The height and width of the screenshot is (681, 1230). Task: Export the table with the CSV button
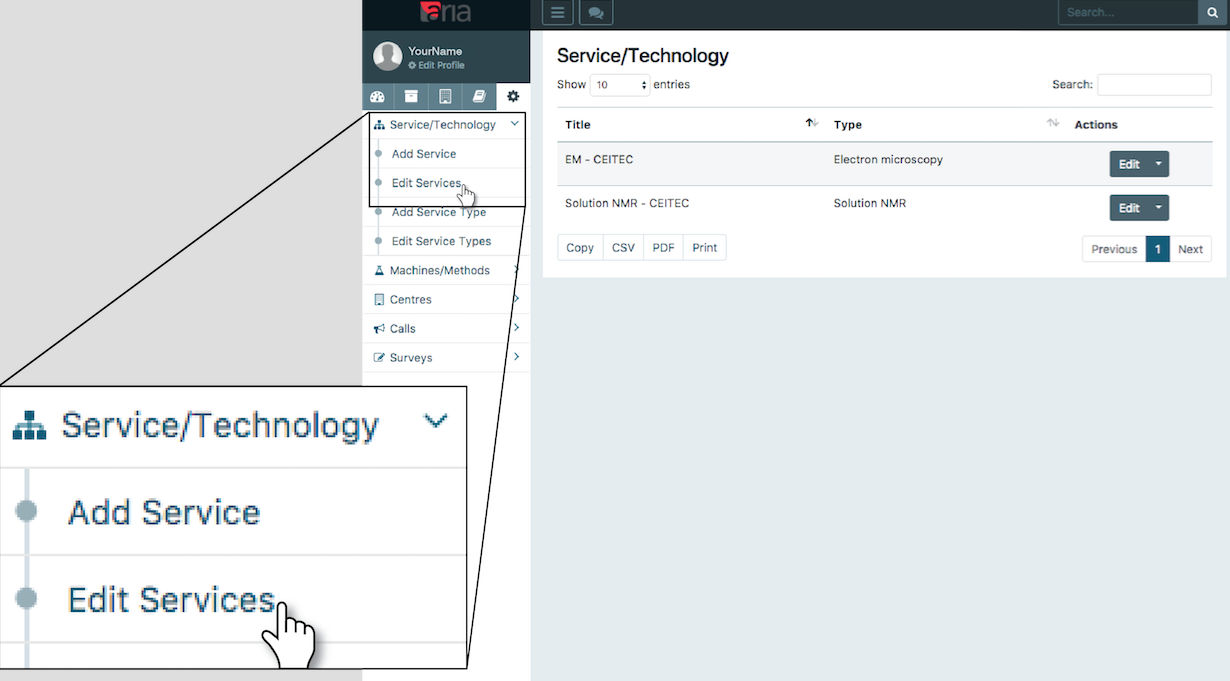point(623,248)
